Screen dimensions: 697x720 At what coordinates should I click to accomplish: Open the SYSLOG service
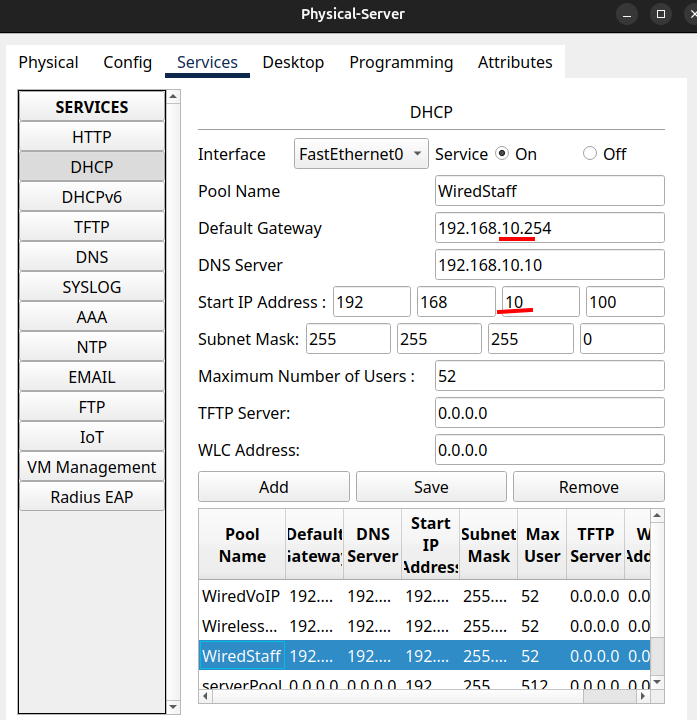pos(92,287)
